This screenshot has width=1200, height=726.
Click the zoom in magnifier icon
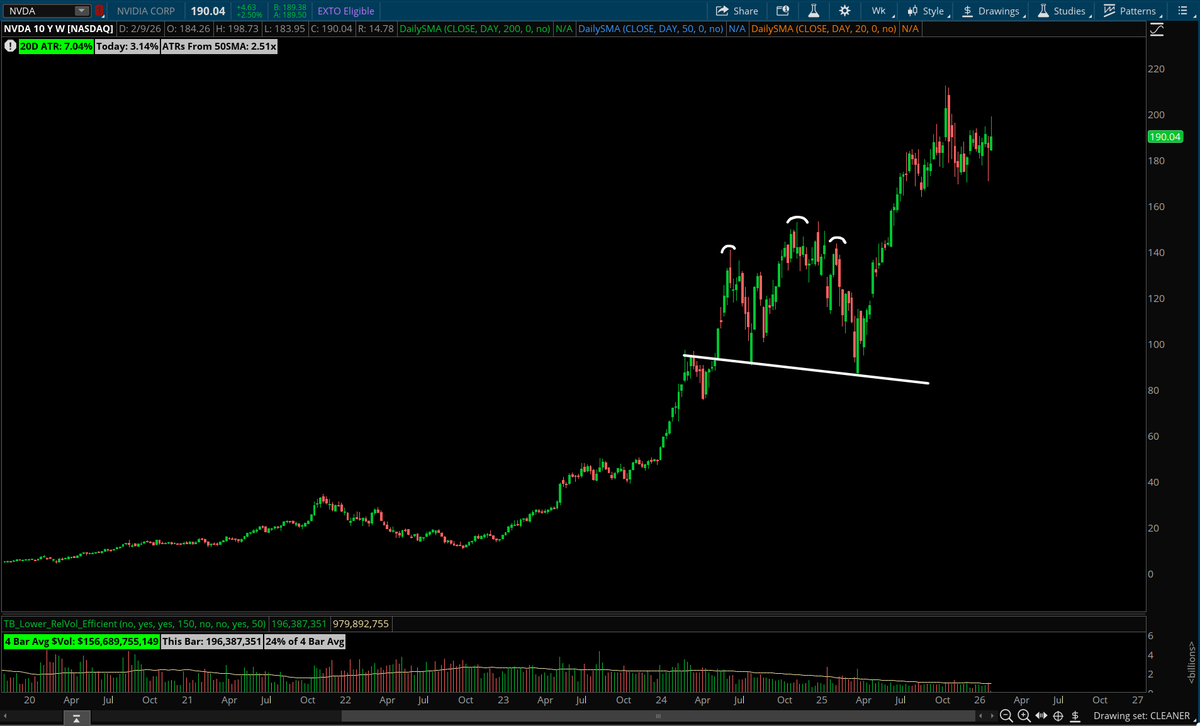1023,716
